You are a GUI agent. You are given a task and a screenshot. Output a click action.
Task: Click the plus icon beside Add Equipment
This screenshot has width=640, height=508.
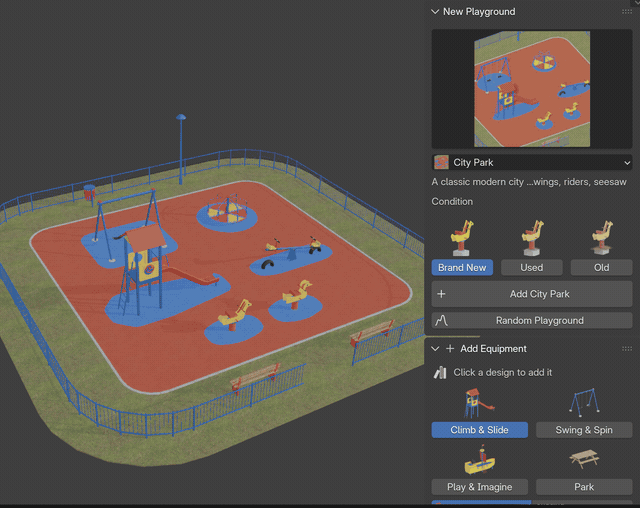coord(450,349)
